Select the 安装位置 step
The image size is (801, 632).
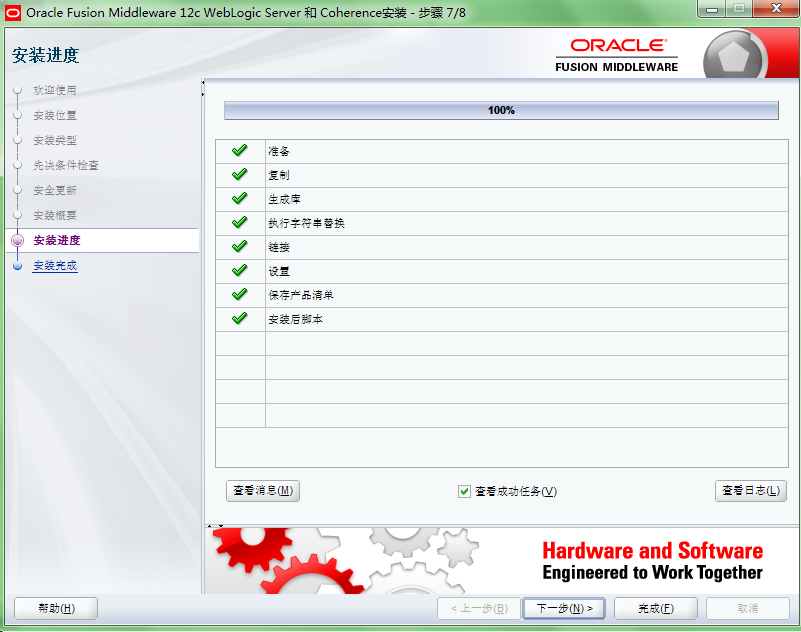(x=55, y=115)
